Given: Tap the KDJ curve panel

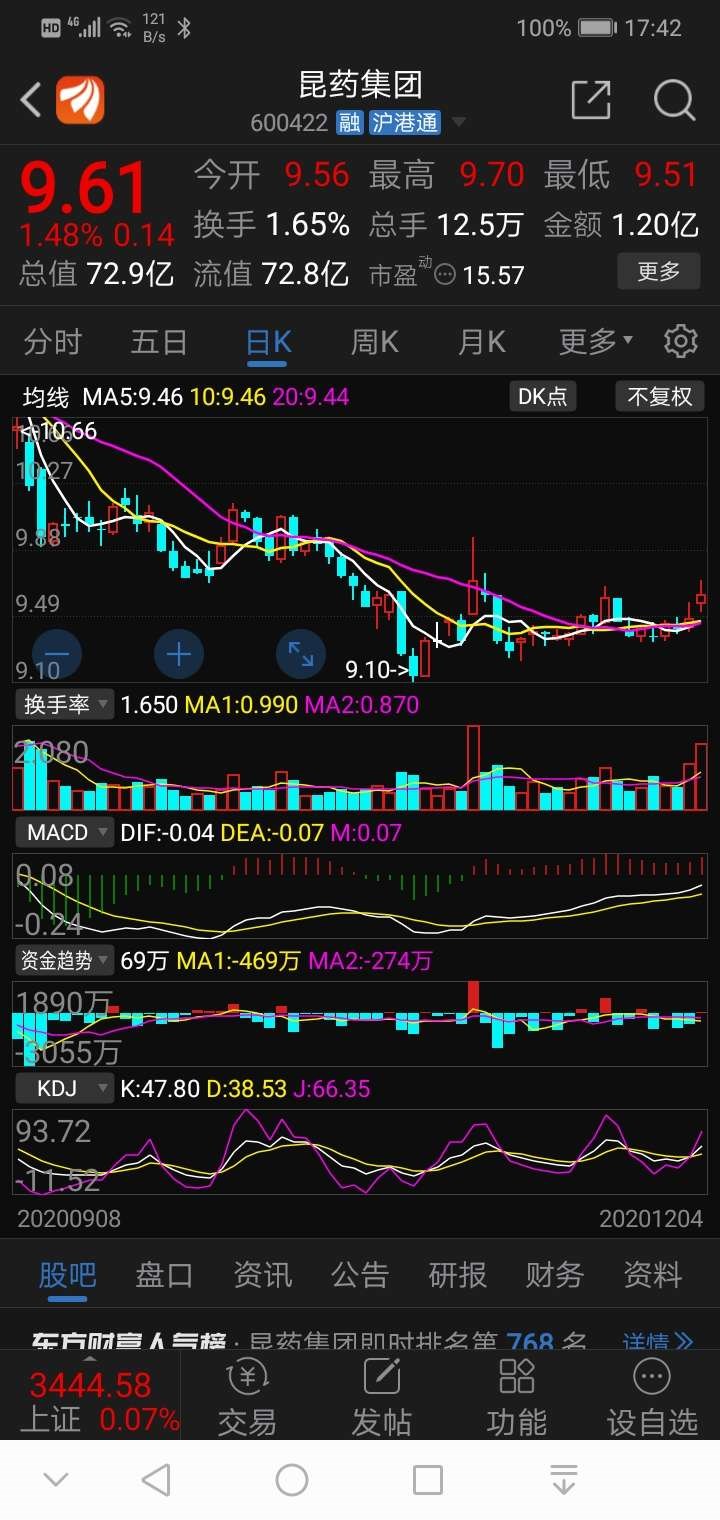Looking at the screenshot, I should click(360, 1152).
